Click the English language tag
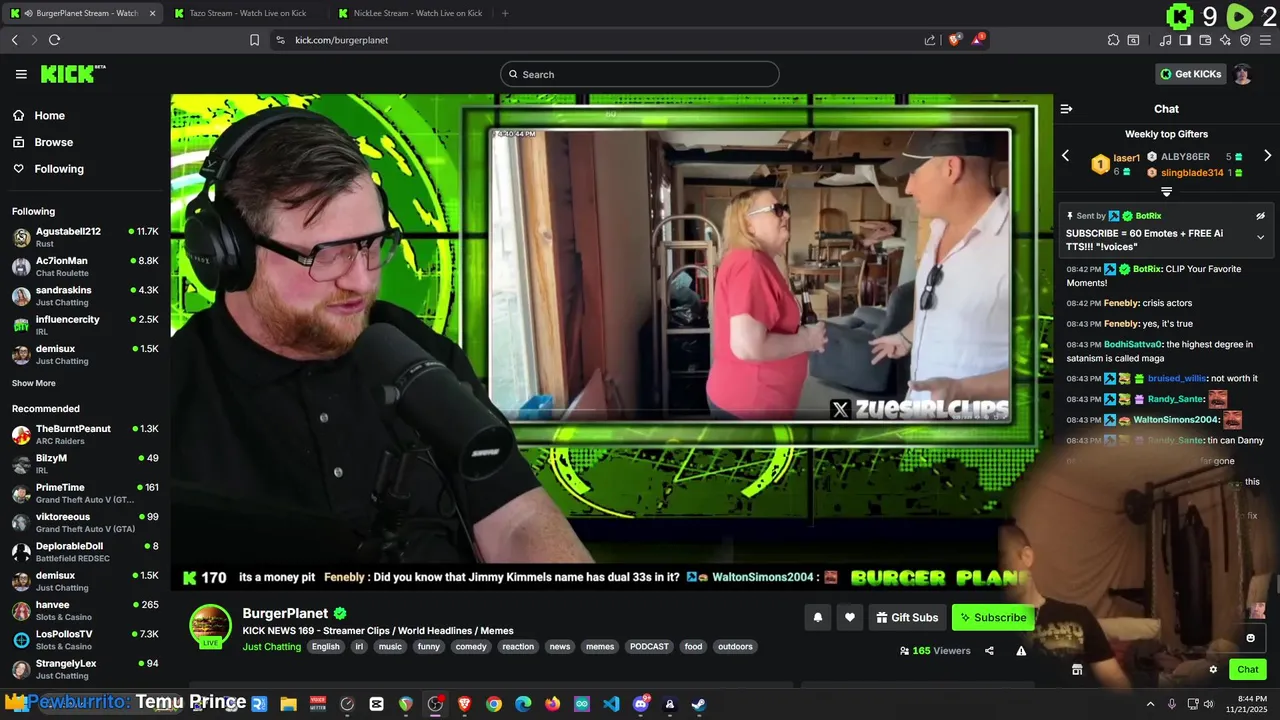Image resolution: width=1280 pixels, height=720 pixels. (325, 647)
